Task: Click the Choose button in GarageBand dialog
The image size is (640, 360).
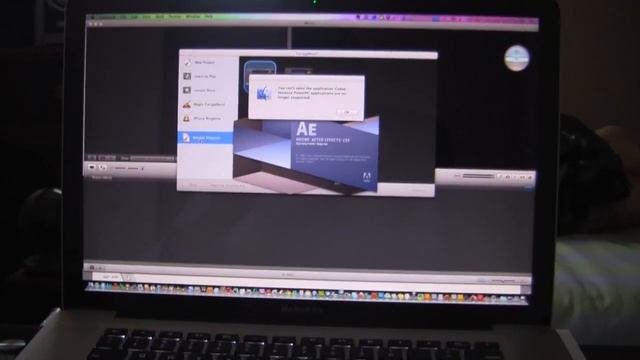Action: click(419, 190)
